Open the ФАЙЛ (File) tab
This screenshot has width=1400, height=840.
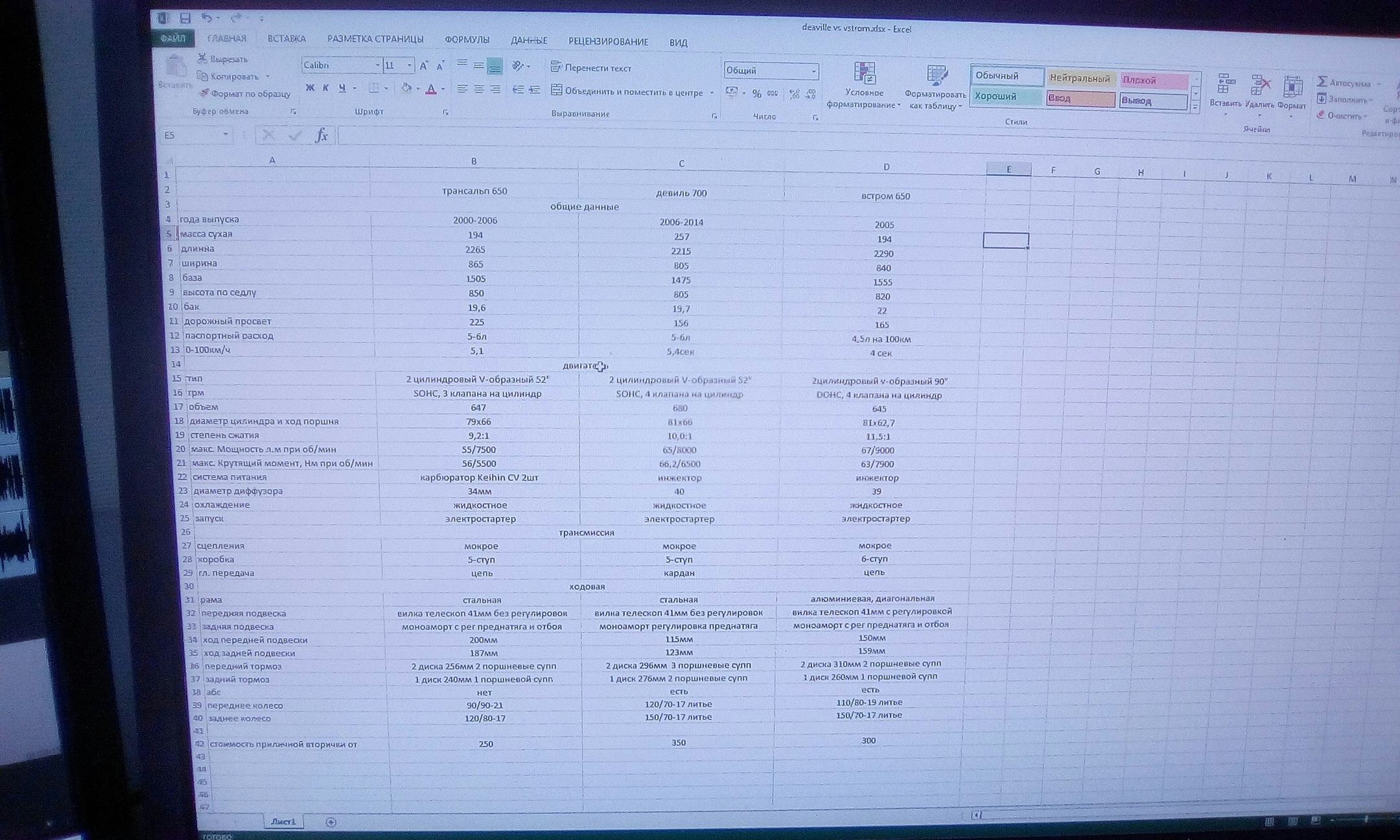click(x=172, y=38)
